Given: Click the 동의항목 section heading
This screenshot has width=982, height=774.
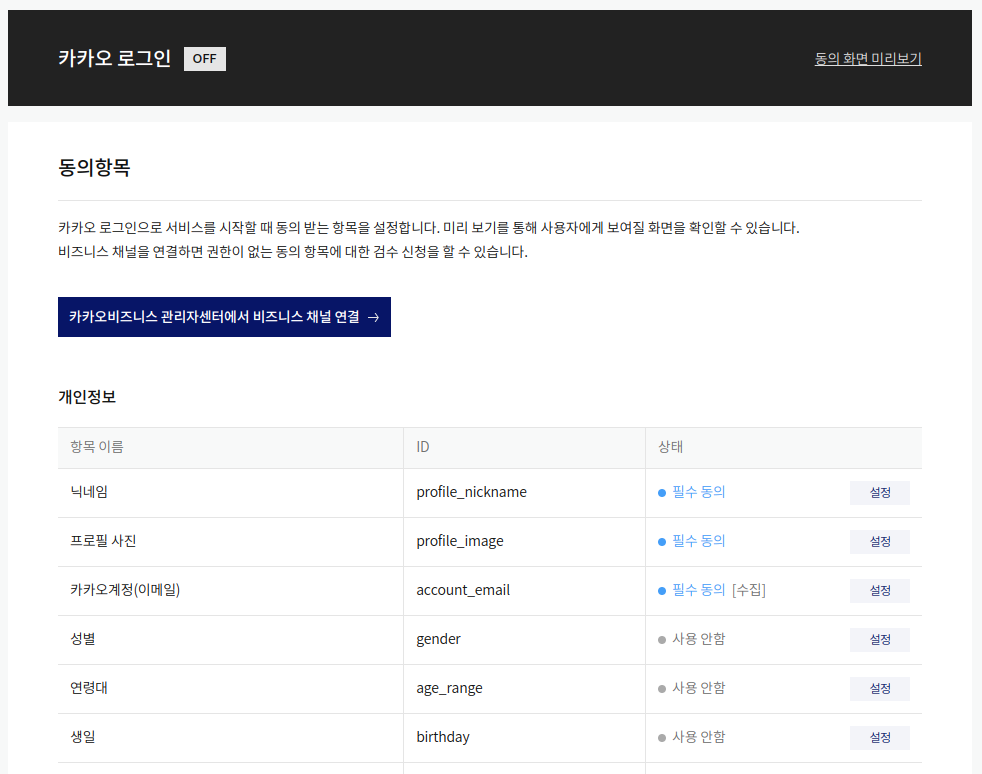Looking at the screenshot, I should [94, 167].
